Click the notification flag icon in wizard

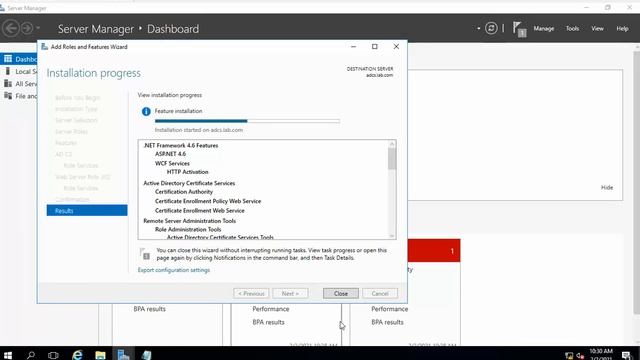click(x=144, y=254)
